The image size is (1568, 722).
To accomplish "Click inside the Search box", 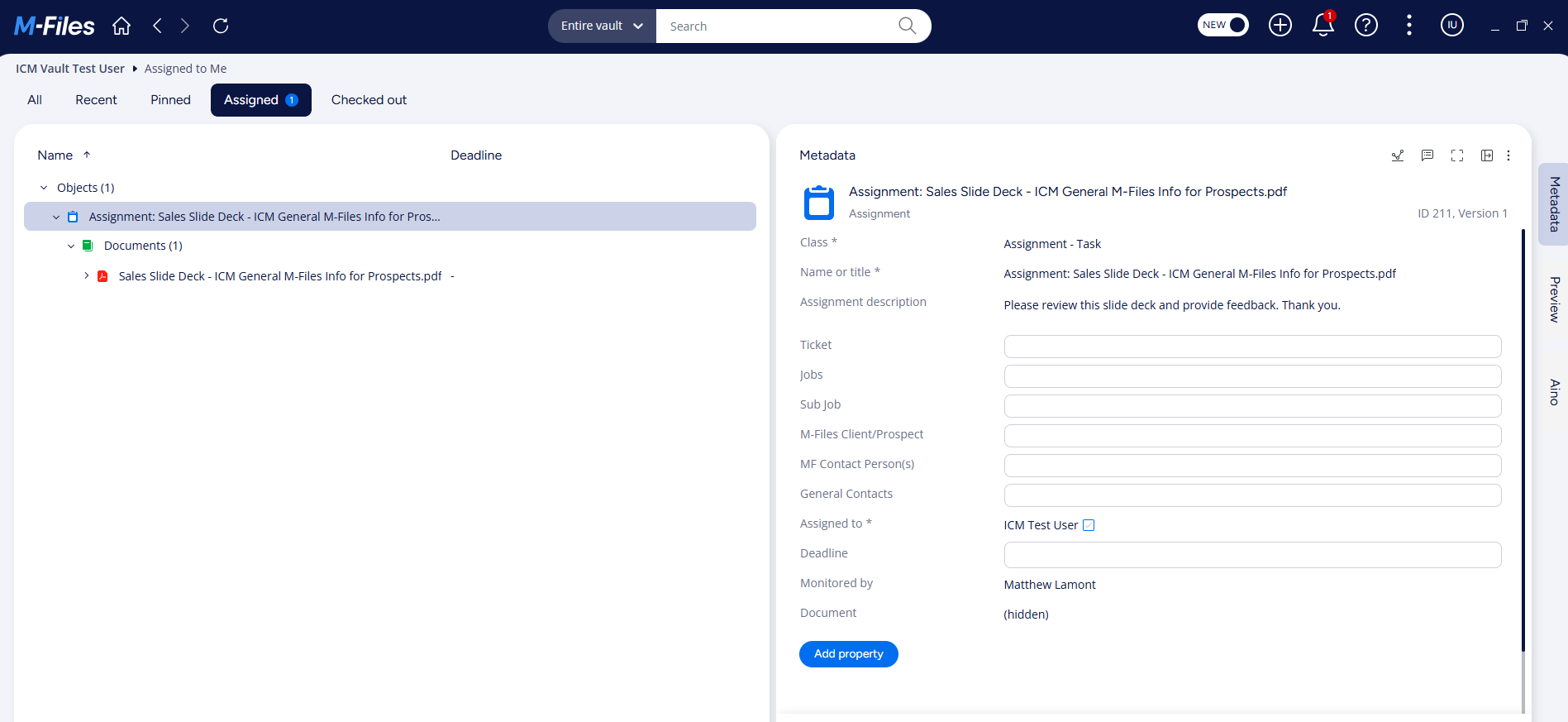I will click(x=777, y=26).
